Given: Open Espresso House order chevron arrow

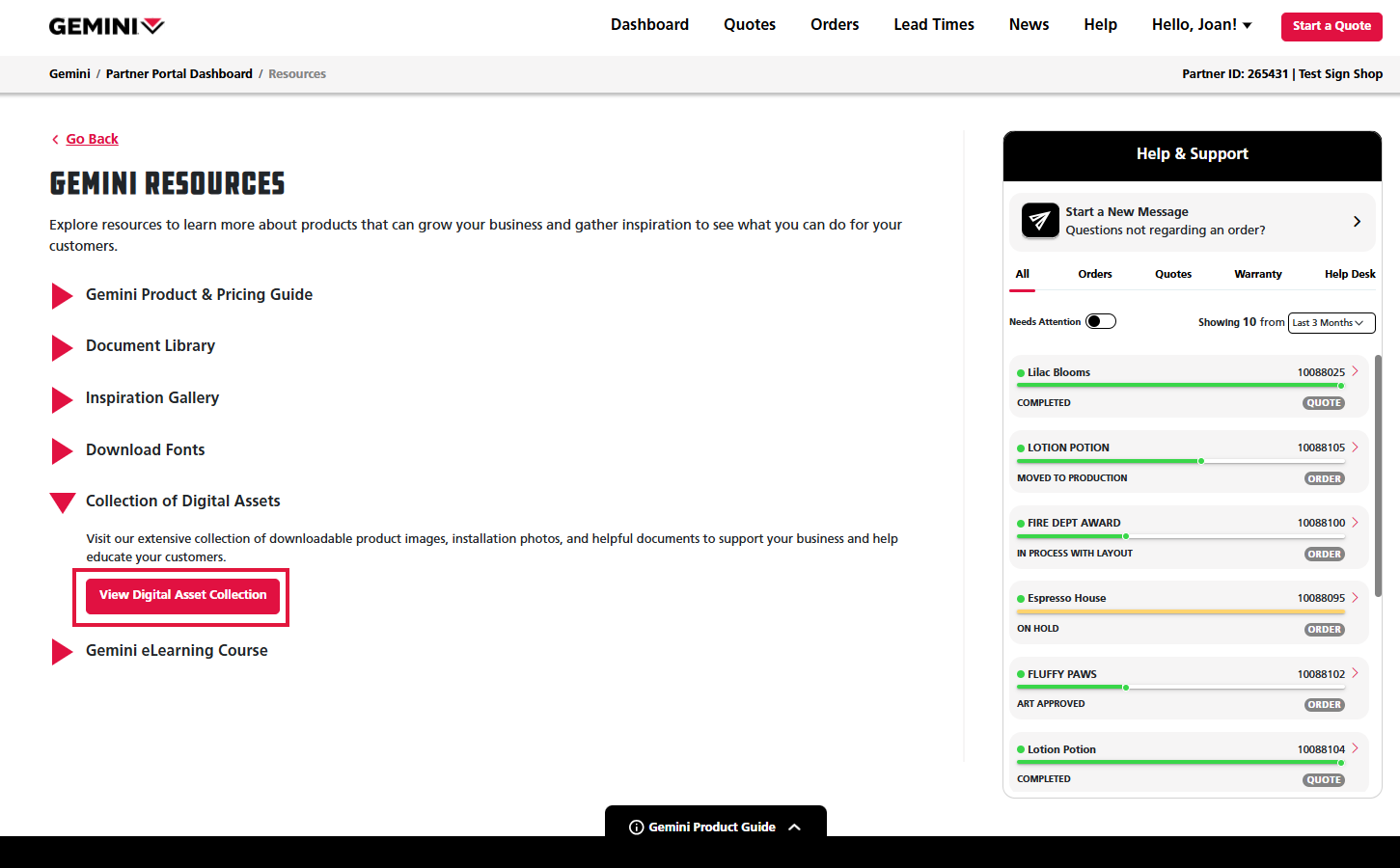Looking at the screenshot, I should tap(1355, 598).
